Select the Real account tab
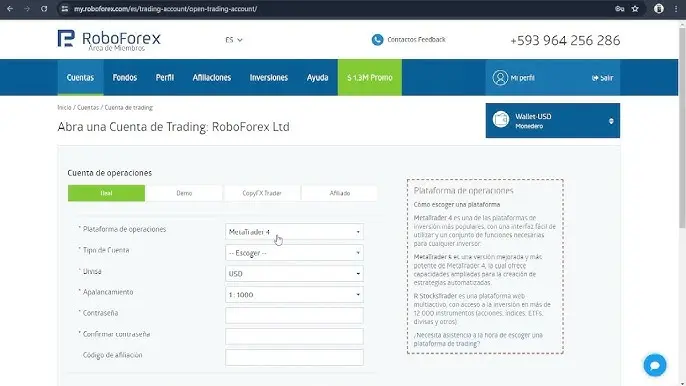Image resolution: width=686 pixels, height=386 pixels. click(x=106, y=193)
